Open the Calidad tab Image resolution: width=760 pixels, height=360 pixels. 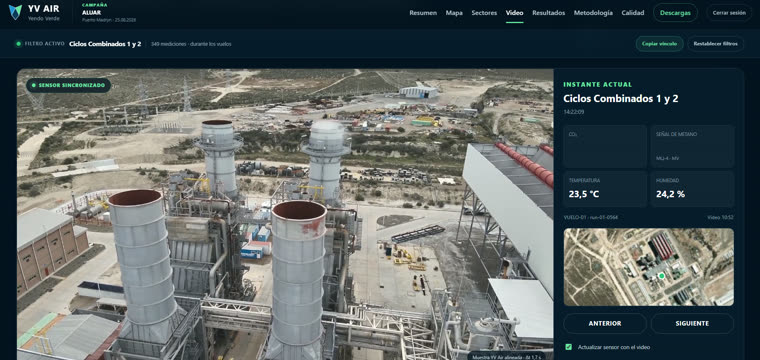633,13
